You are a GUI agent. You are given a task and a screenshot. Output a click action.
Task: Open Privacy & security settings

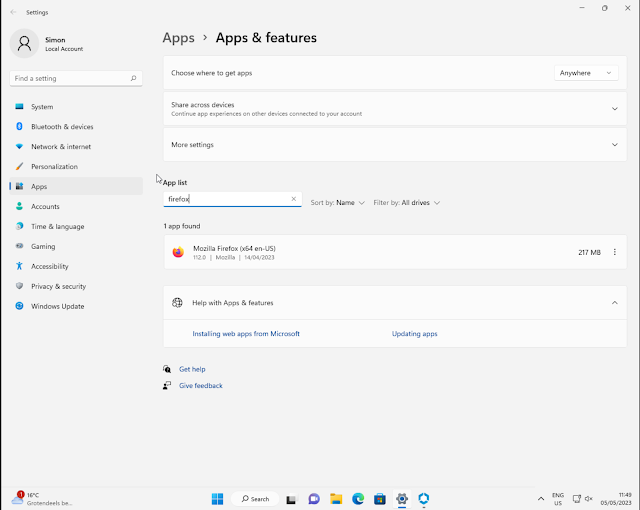click(x=76, y=286)
